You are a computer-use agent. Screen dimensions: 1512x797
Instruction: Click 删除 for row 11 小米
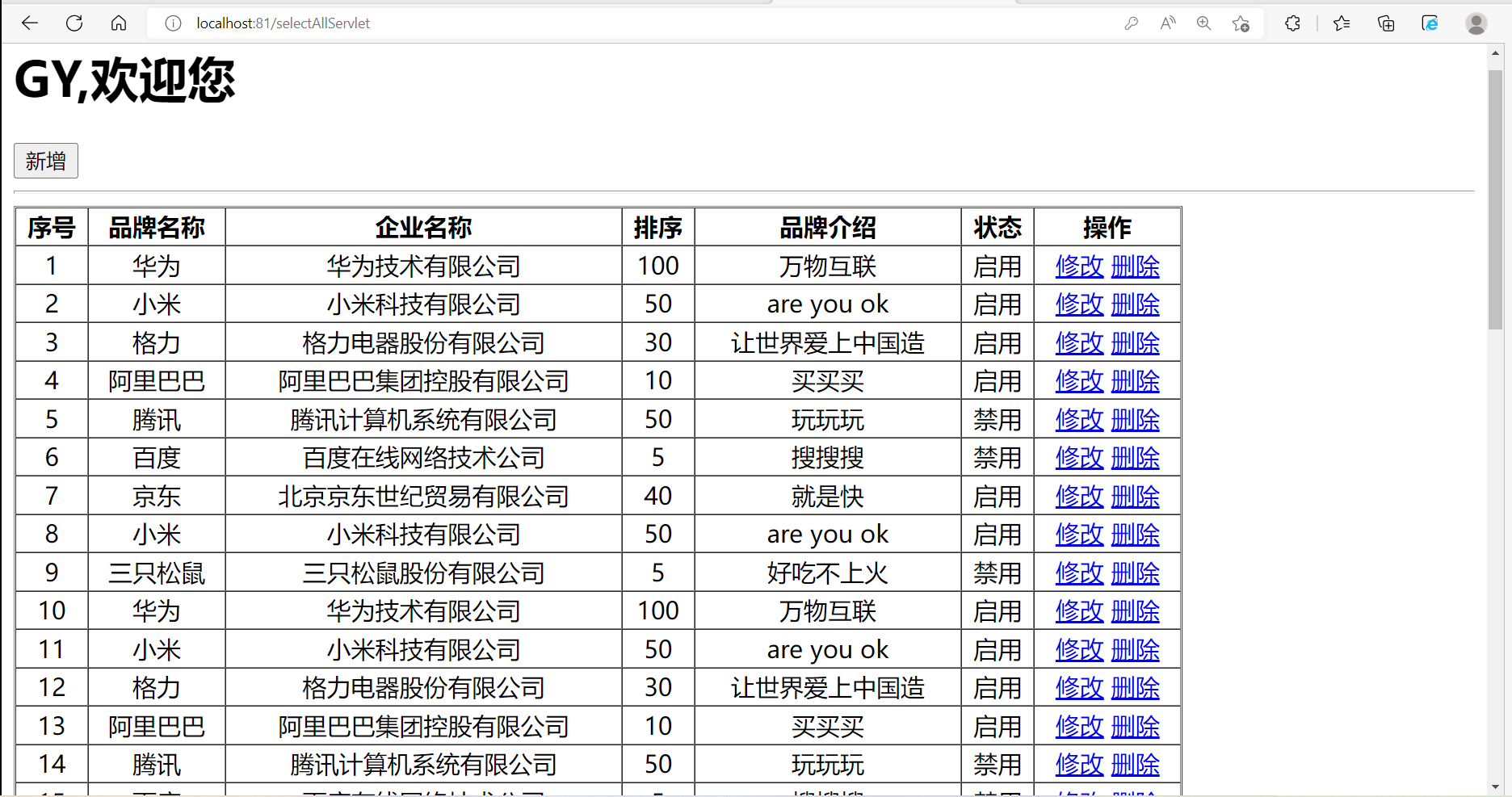pos(1136,649)
